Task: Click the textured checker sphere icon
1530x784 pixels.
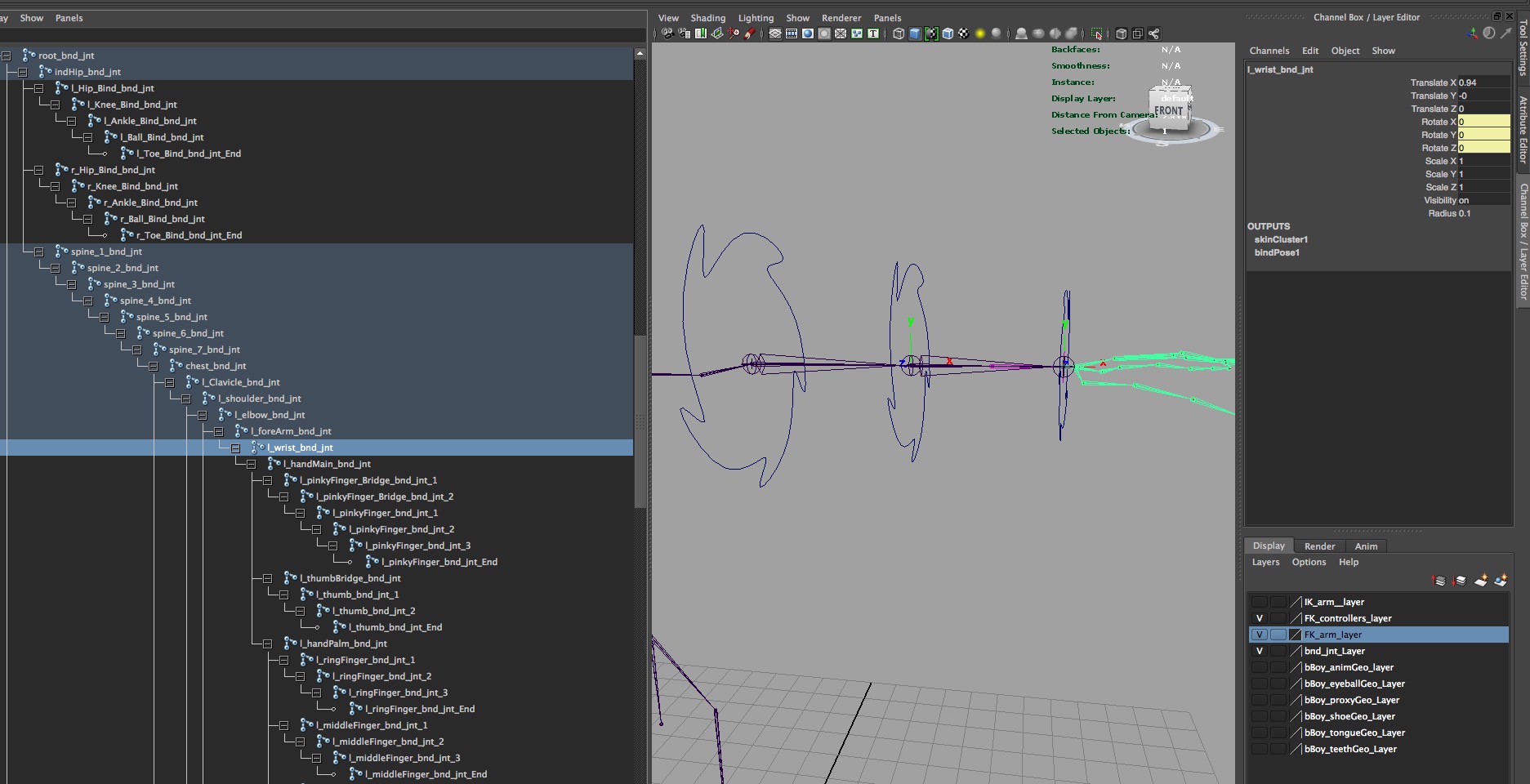Action: click(964, 33)
